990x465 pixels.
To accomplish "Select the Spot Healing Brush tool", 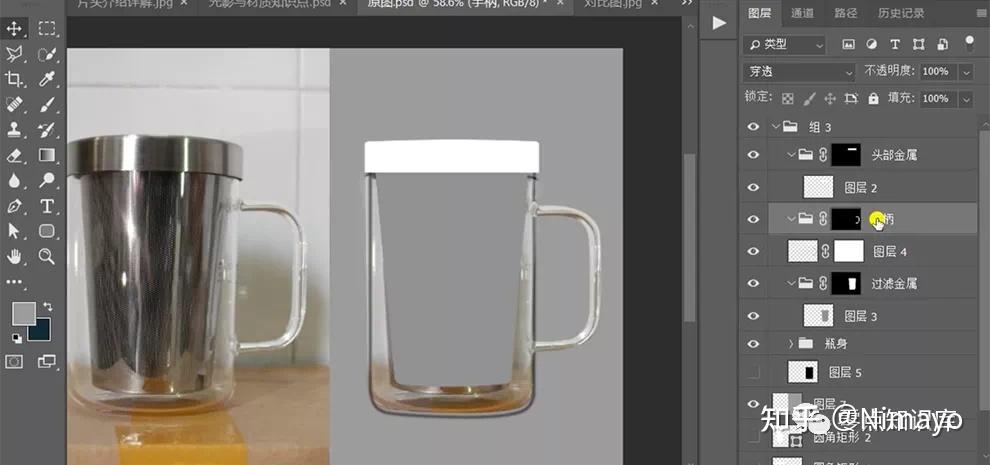I will pos(14,105).
